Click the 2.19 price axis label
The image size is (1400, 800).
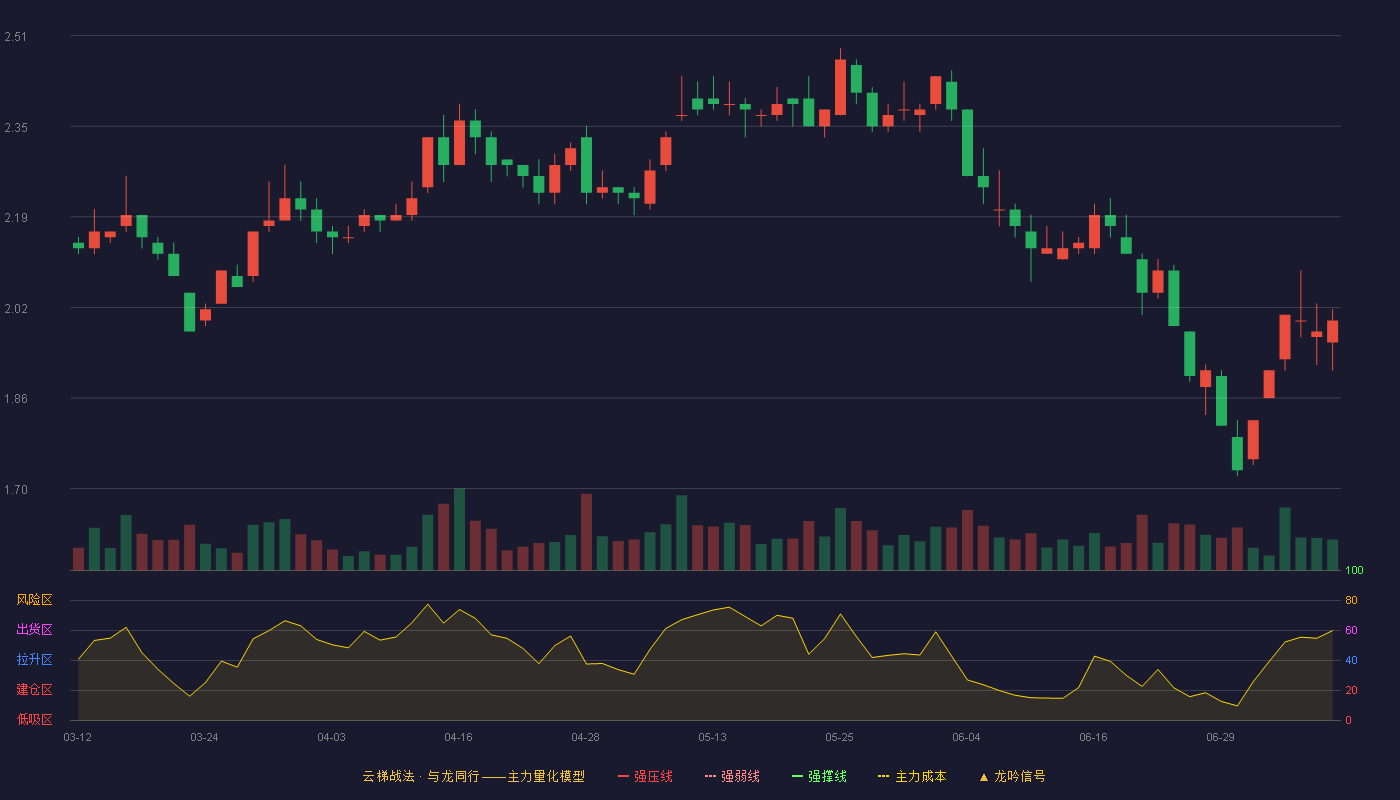pos(16,218)
